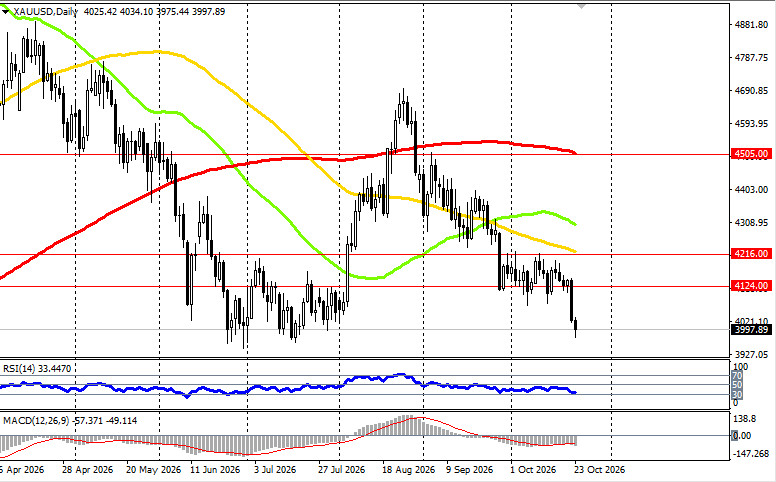Click the RSI level 70 label
The image size is (776, 482).
pos(737,376)
